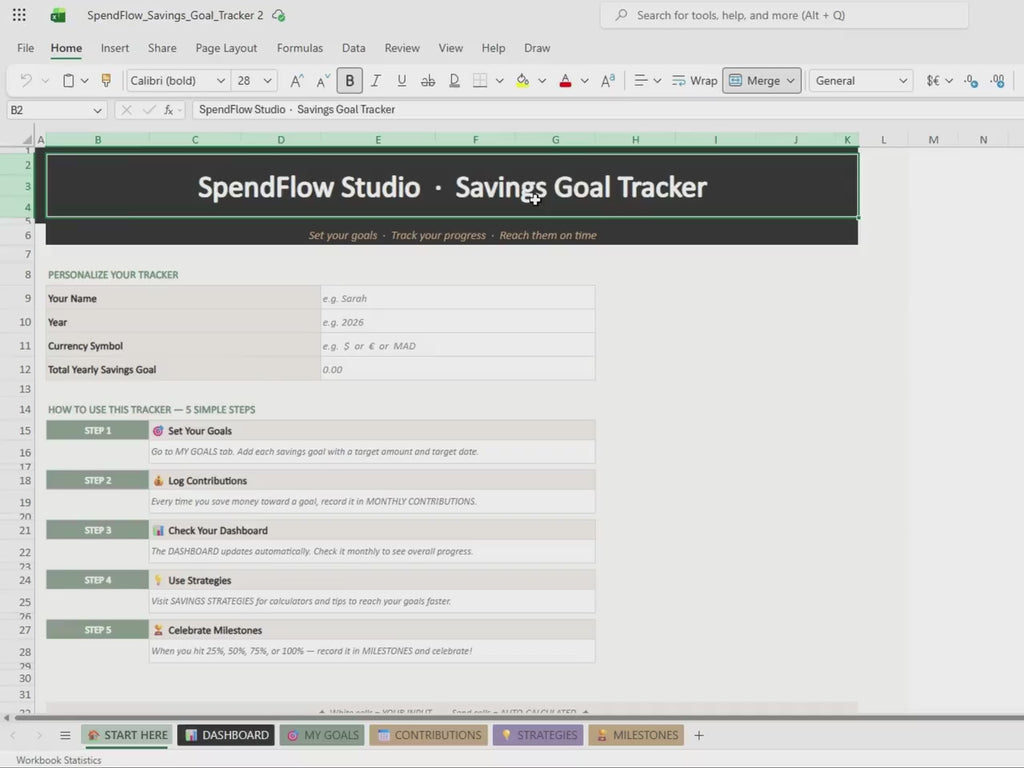1024x768 pixels.
Task: Click the cloud saved status icon
Action: click(279, 15)
